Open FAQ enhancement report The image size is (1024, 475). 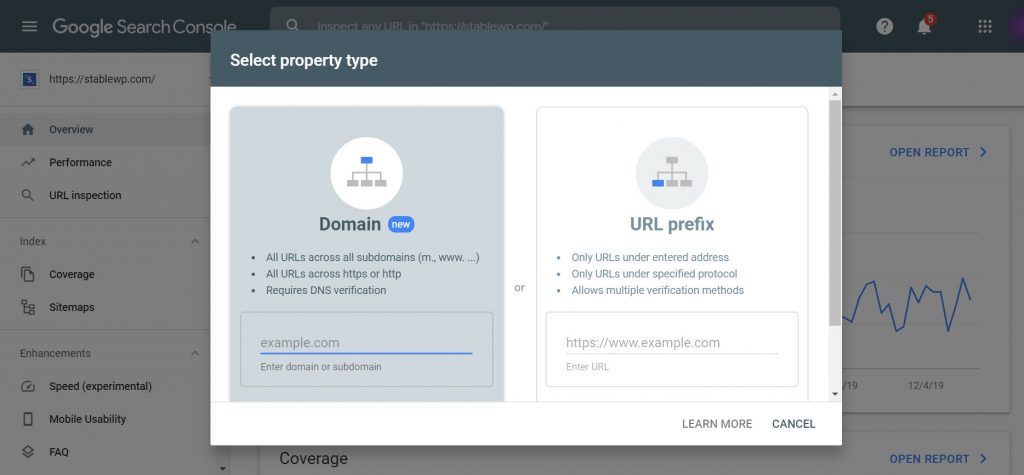(59, 451)
